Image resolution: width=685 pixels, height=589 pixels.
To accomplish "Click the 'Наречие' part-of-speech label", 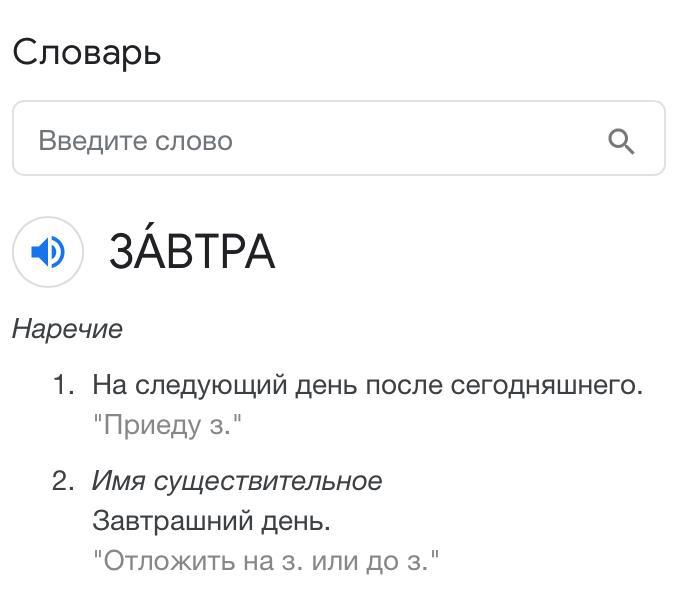I will click(x=67, y=329).
